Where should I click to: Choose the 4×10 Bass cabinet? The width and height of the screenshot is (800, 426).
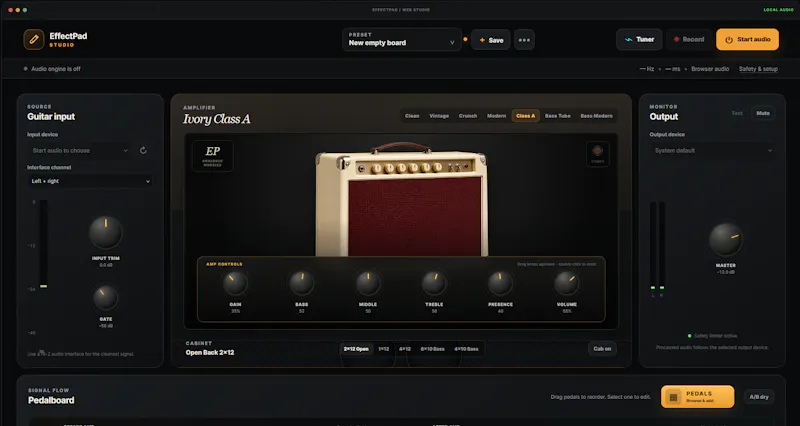[466, 349]
